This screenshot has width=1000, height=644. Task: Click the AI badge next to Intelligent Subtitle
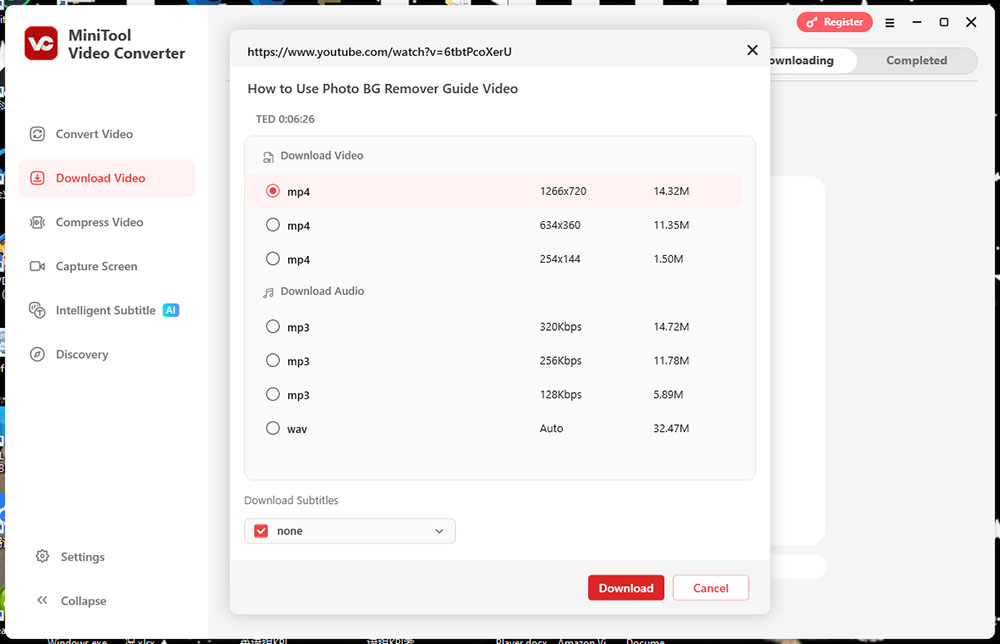[171, 311]
